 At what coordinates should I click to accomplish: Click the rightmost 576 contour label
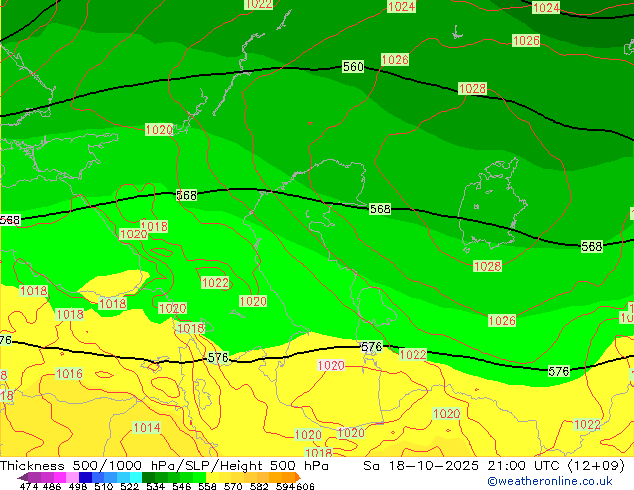click(558, 371)
